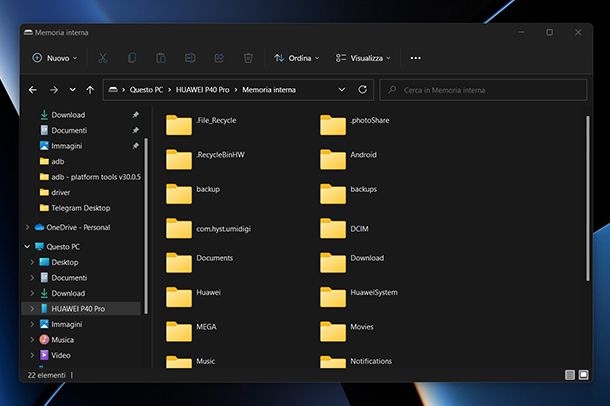The height and width of the screenshot is (406, 610).
Task: Expand the Video tree node
Action: 32,355
